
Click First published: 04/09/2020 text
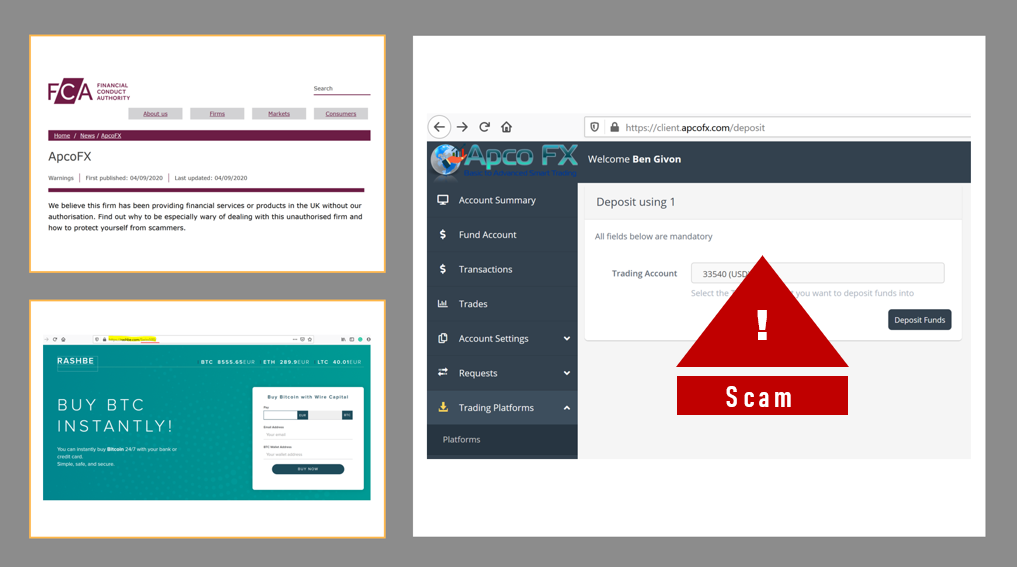124,178
